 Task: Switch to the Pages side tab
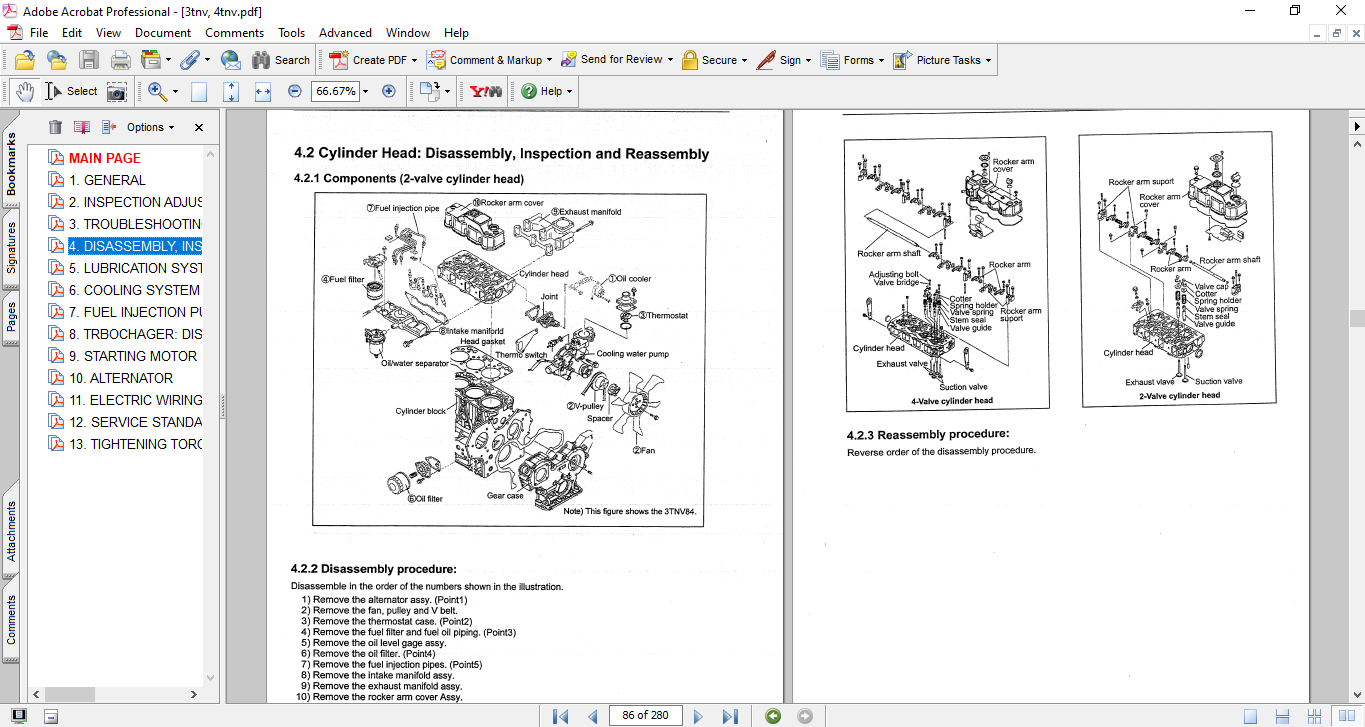tap(11, 316)
